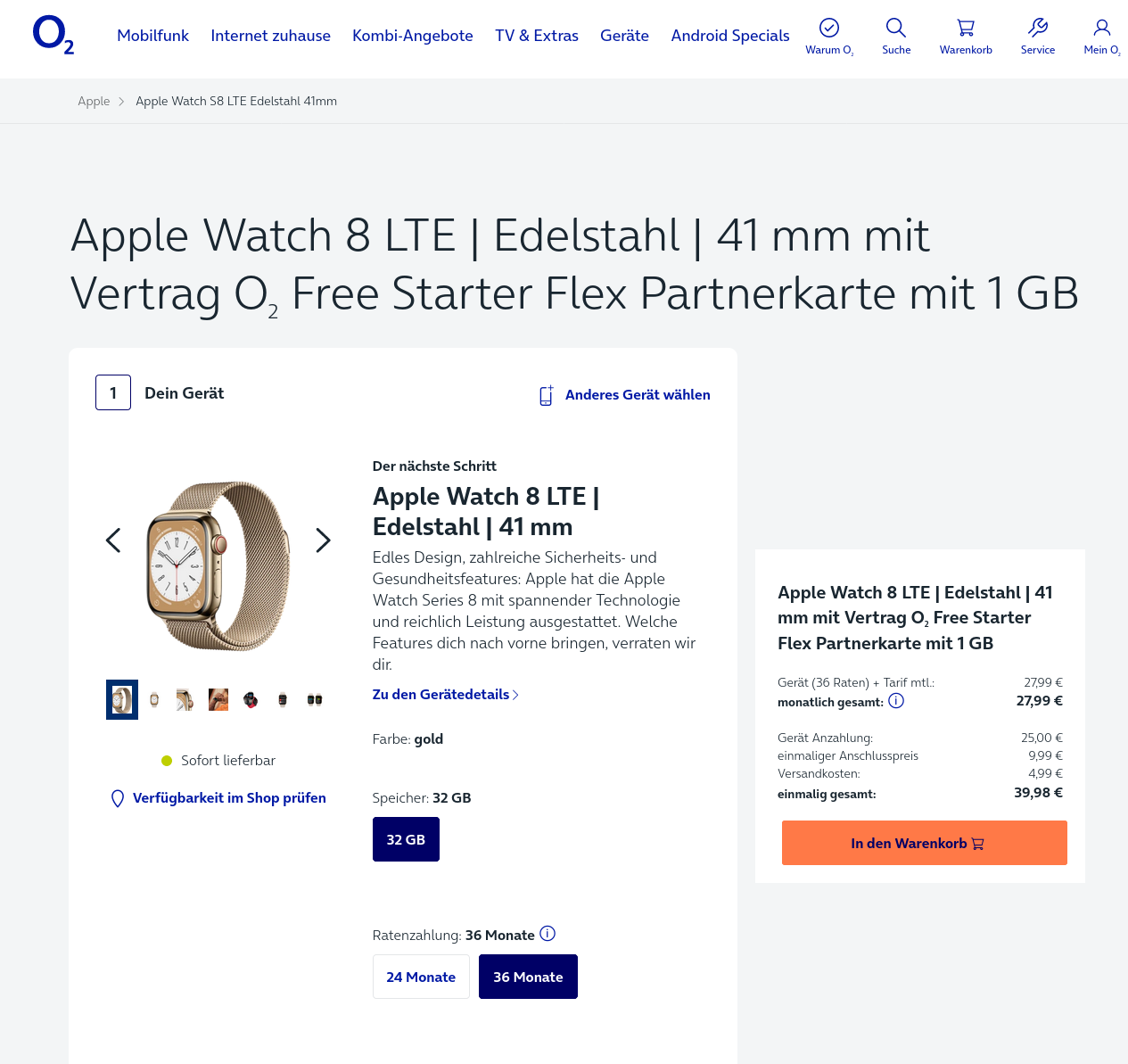Screen dimensions: 1128x1064
Task: Click Verfügbarkeit im Shop prüfen link
Action: coord(218,798)
